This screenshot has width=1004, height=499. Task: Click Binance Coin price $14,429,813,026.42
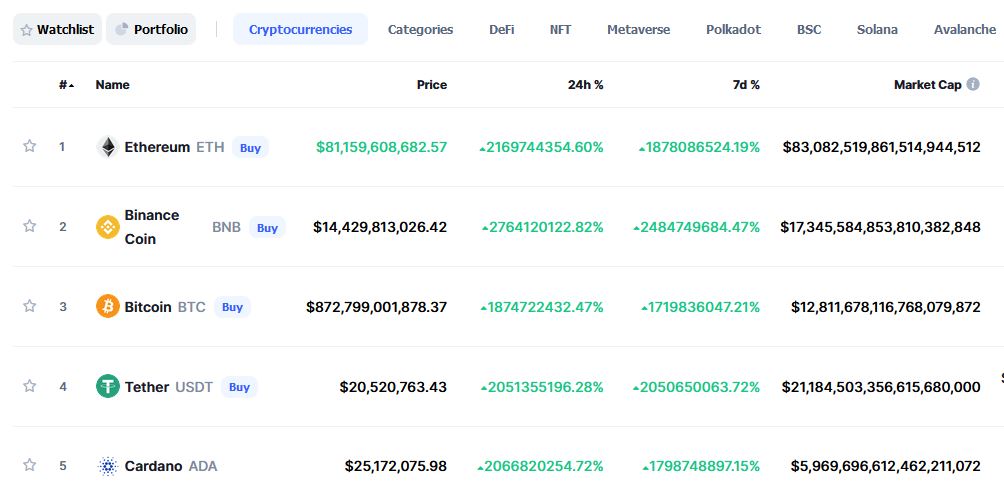[380, 227]
